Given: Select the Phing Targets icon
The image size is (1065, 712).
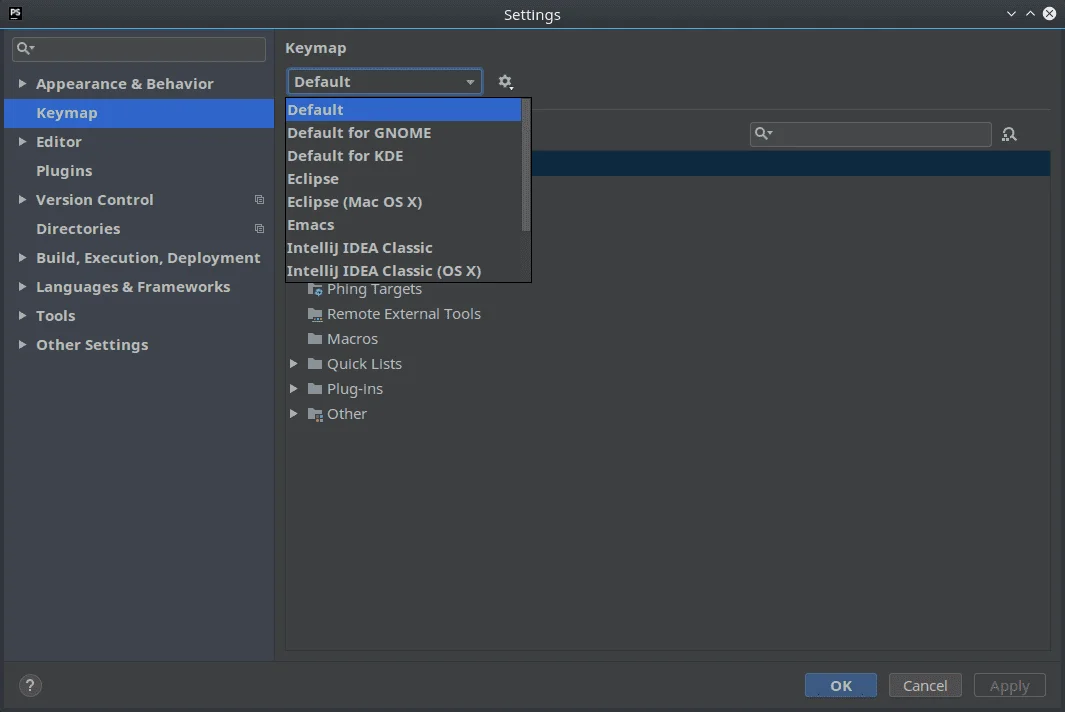Looking at the screenshot, I should [x=314, y=288].
